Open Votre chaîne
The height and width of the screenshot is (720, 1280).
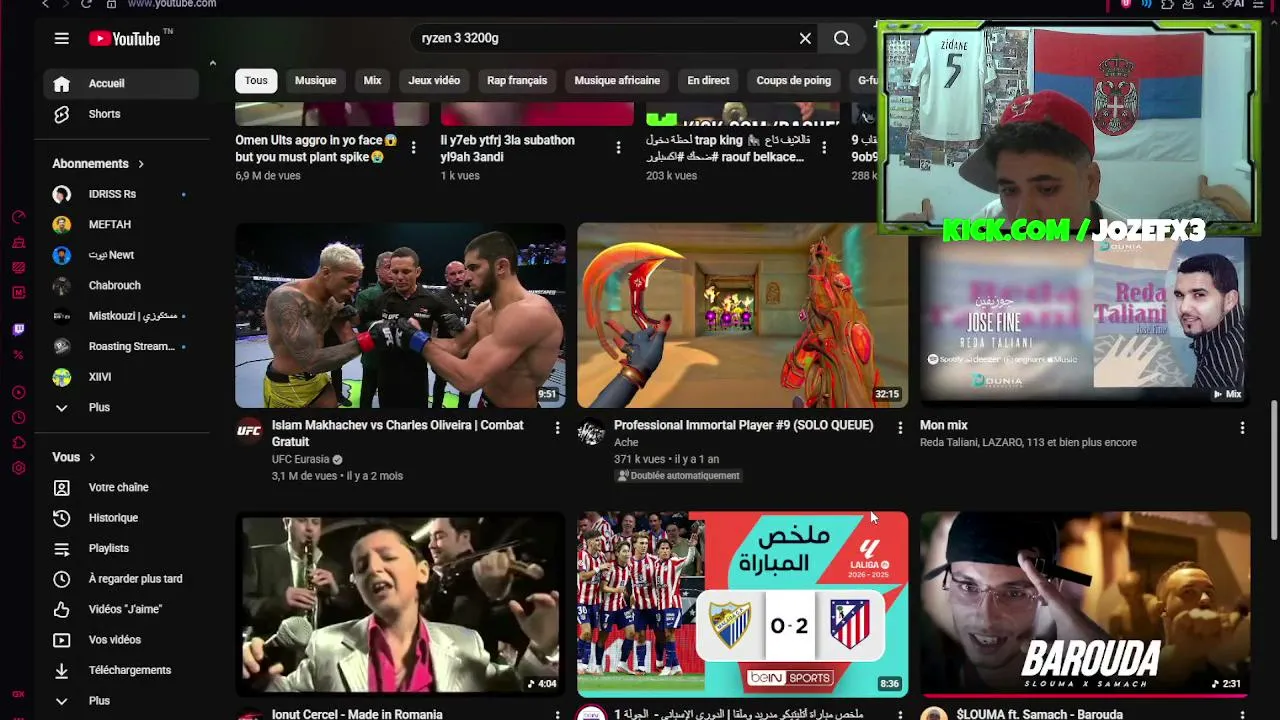(x=121, y=488)
